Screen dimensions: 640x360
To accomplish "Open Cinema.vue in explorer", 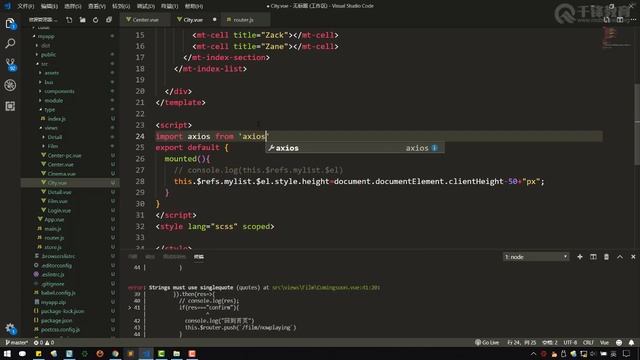I will [x=61, y=174].
